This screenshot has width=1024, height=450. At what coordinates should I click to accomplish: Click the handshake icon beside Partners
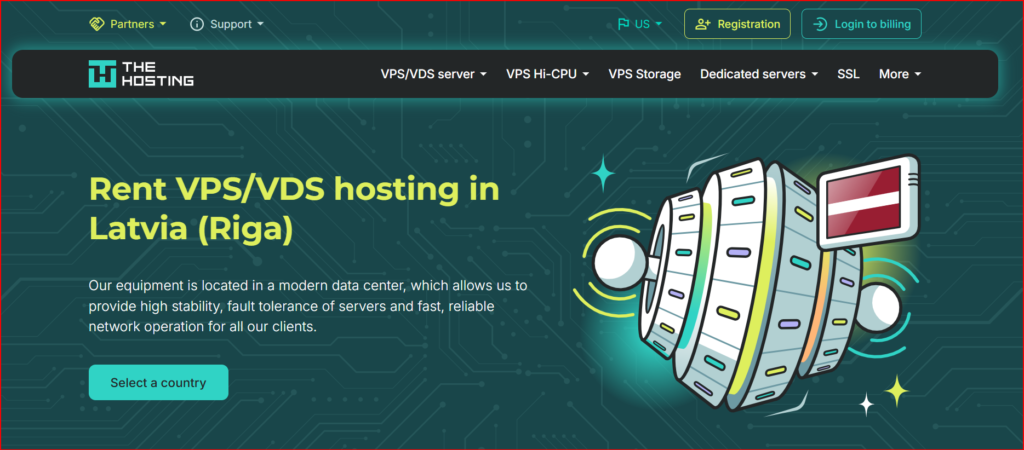[x=96, y=23]
